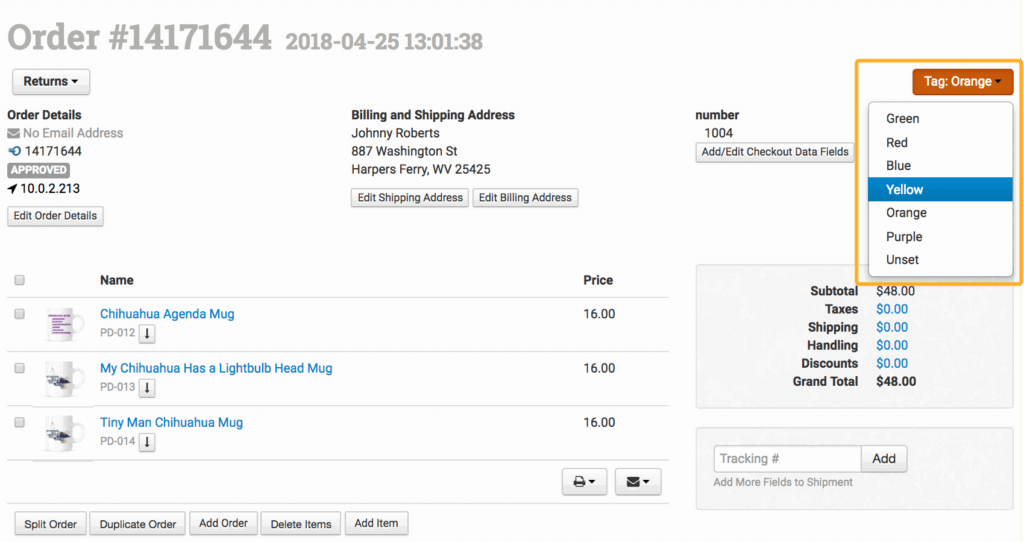Image resolution: width=1024 pixels, height=542 pixels.
Task: Open the Add More Fields to Shipment link
Action: pyautogui.click(x=783, y=482)
